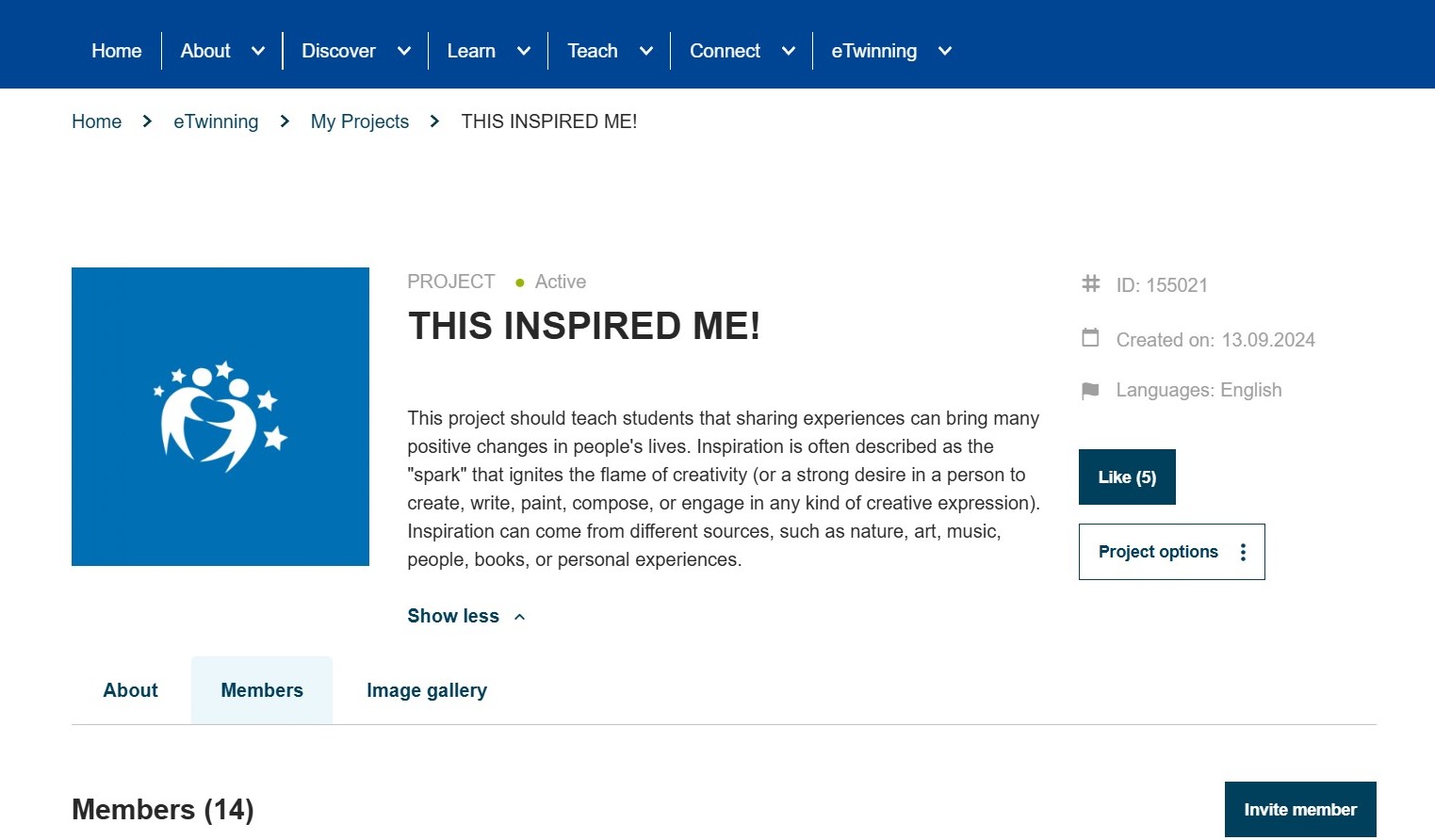The width and height of the screenshot is (1435, 840).
Task: Click the hashtag icon beside ID 155021
Action: 1090,284
